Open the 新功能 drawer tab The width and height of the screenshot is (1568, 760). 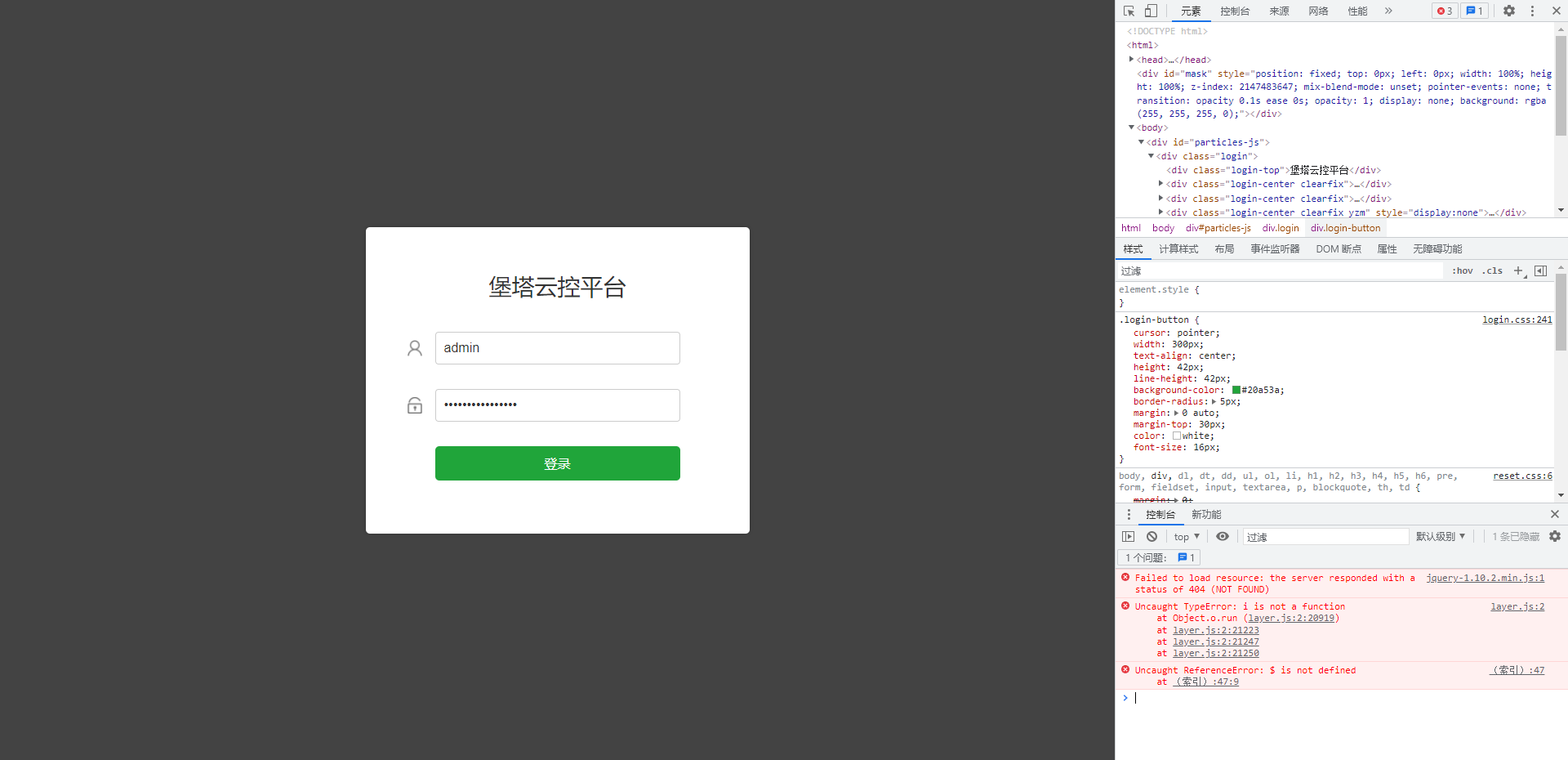click(x=1206, y=514)
